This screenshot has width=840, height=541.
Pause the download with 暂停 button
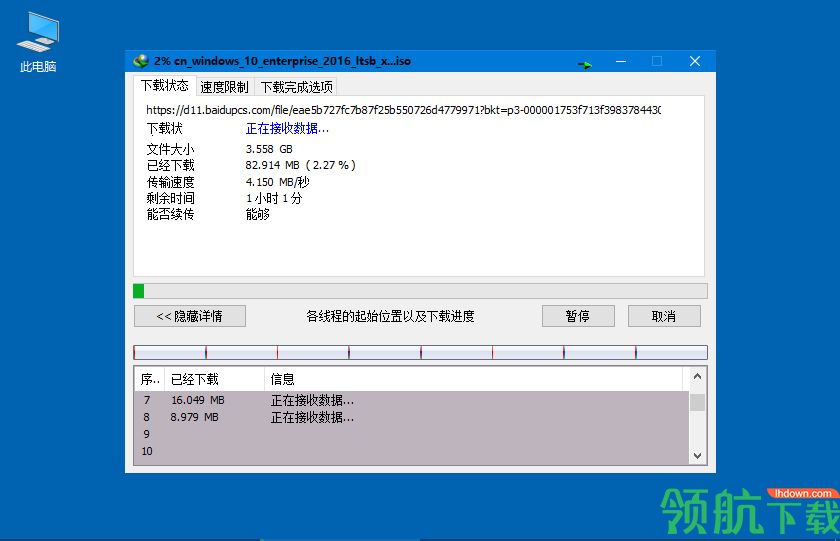[x=578, y=316]
